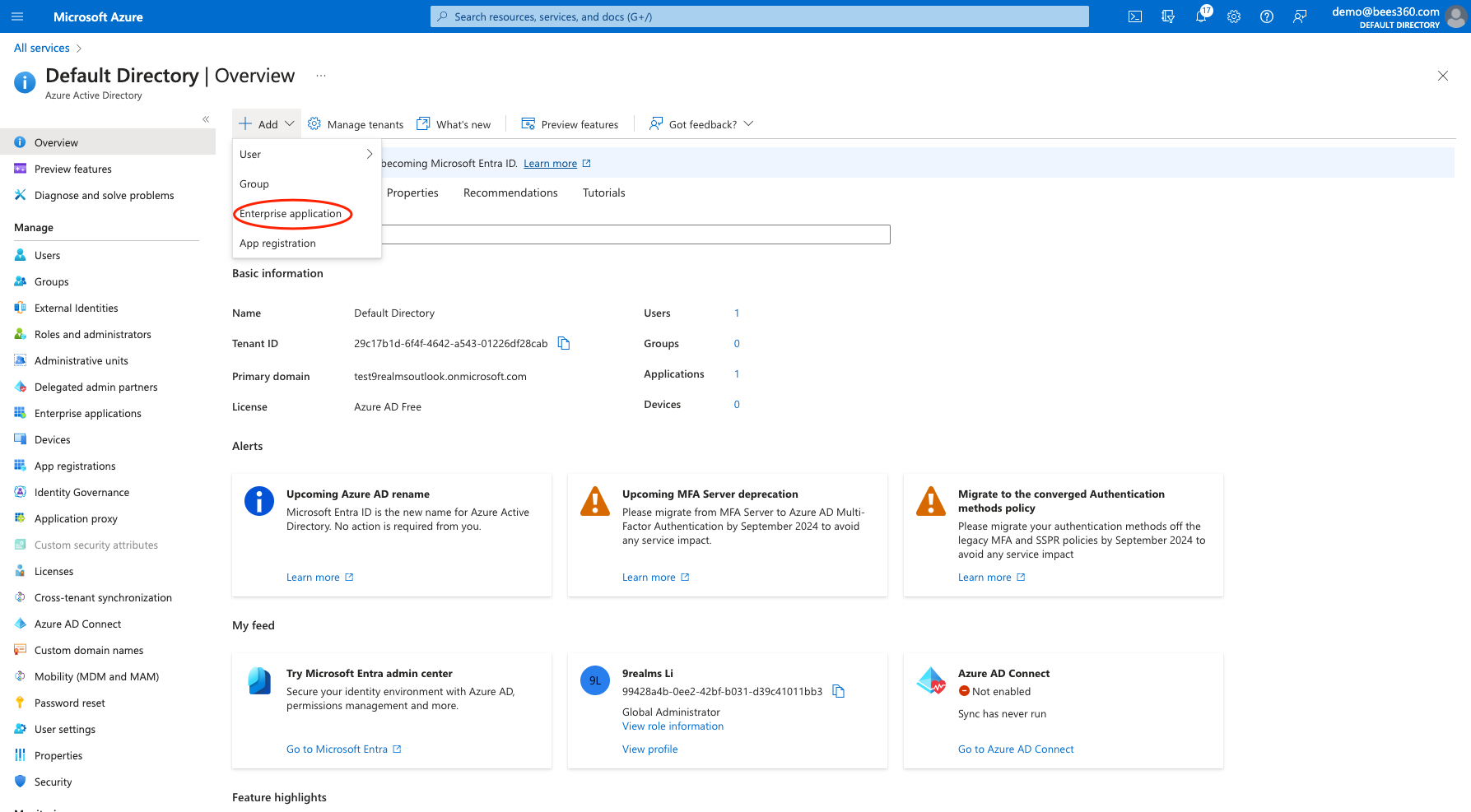Focus the top portal search box
The height and width of the screenshot is (812, 1471).
(759, 16)
